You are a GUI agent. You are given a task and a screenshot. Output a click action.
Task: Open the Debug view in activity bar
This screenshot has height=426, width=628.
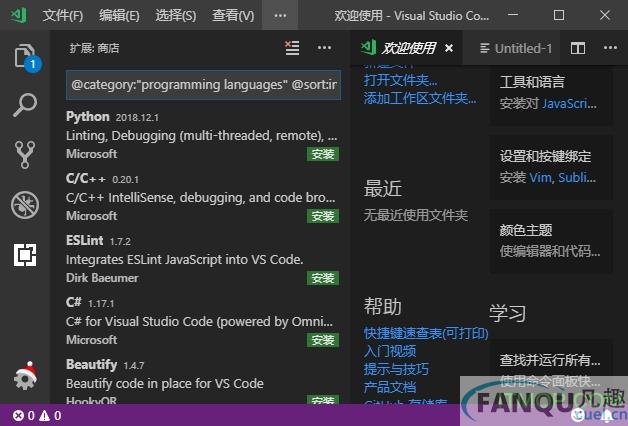(x=25, y=205)
